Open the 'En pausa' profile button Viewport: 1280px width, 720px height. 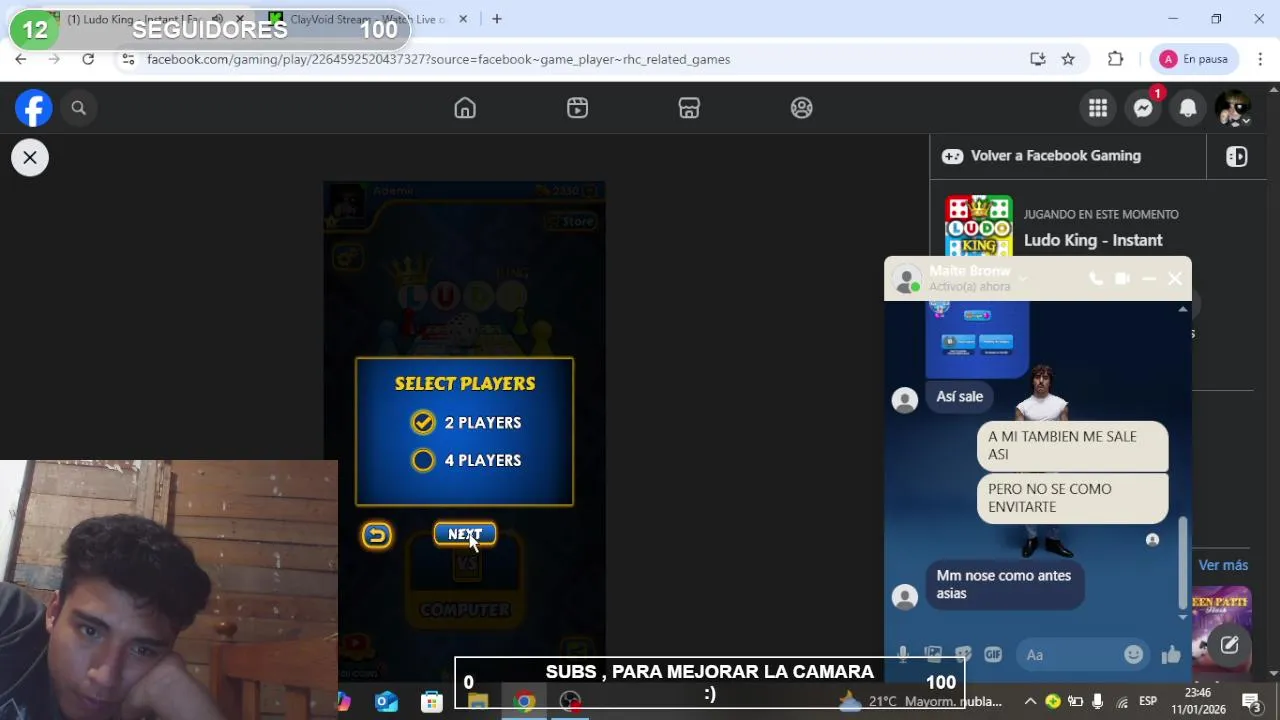coord(1194,59)
